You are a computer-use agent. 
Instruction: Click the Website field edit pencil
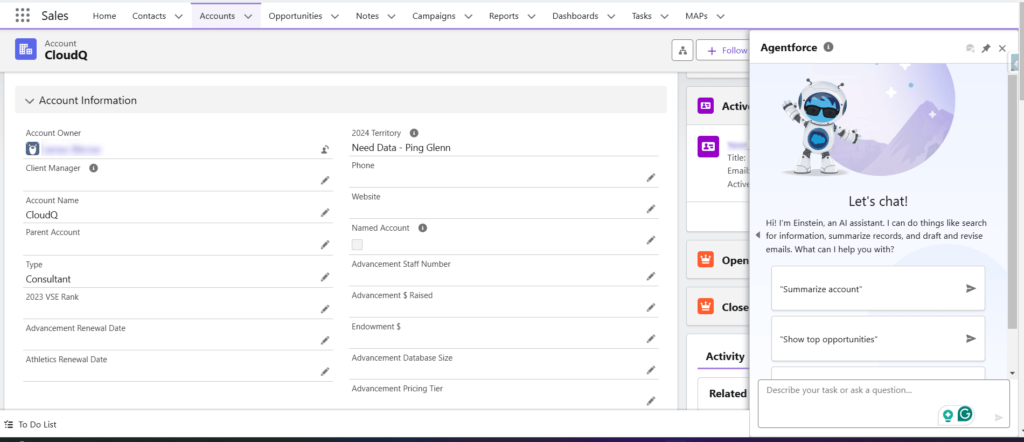651,209
